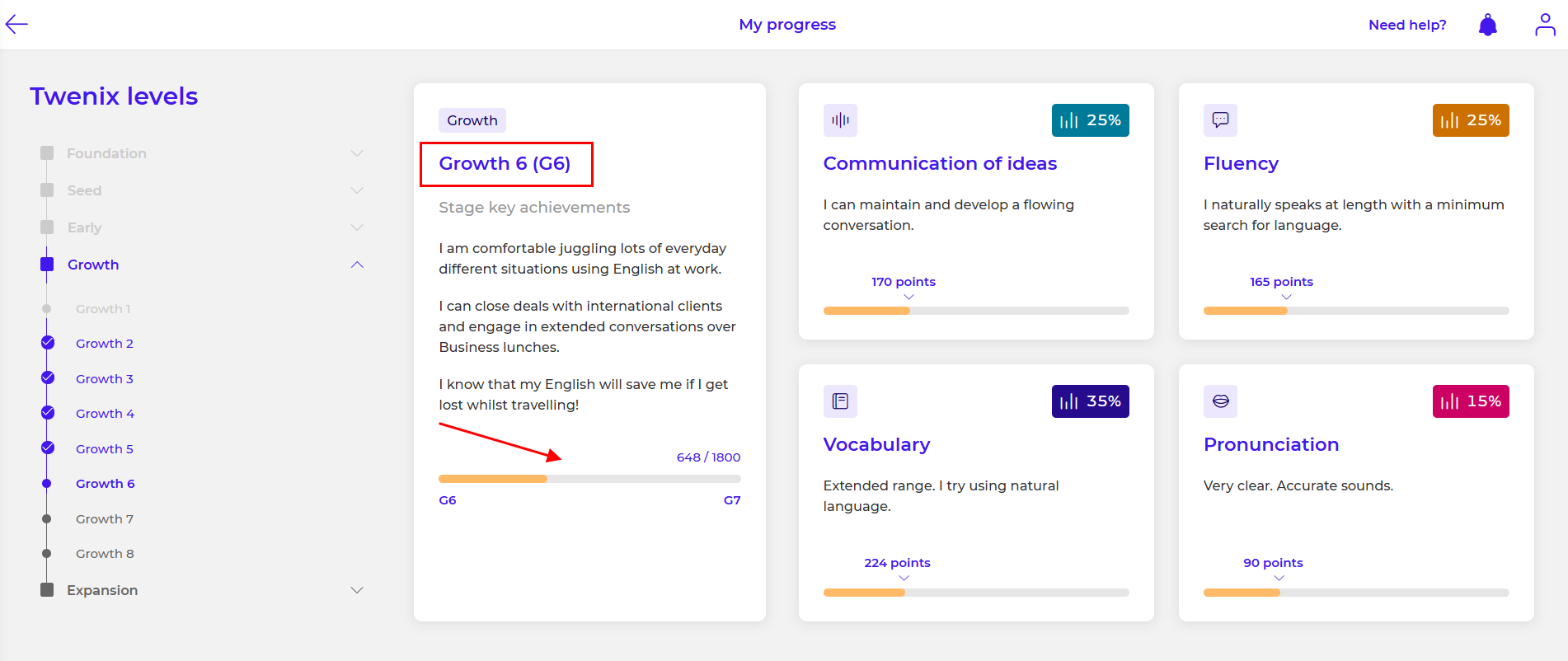
Task: Click the 170 points marker
Action: pos(903,282)
